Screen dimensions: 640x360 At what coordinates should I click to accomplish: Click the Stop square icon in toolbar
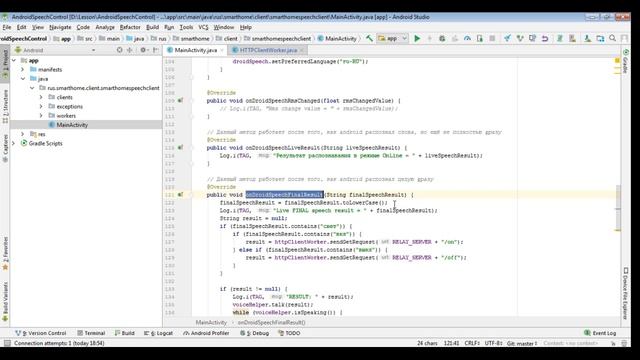[492, 38]
